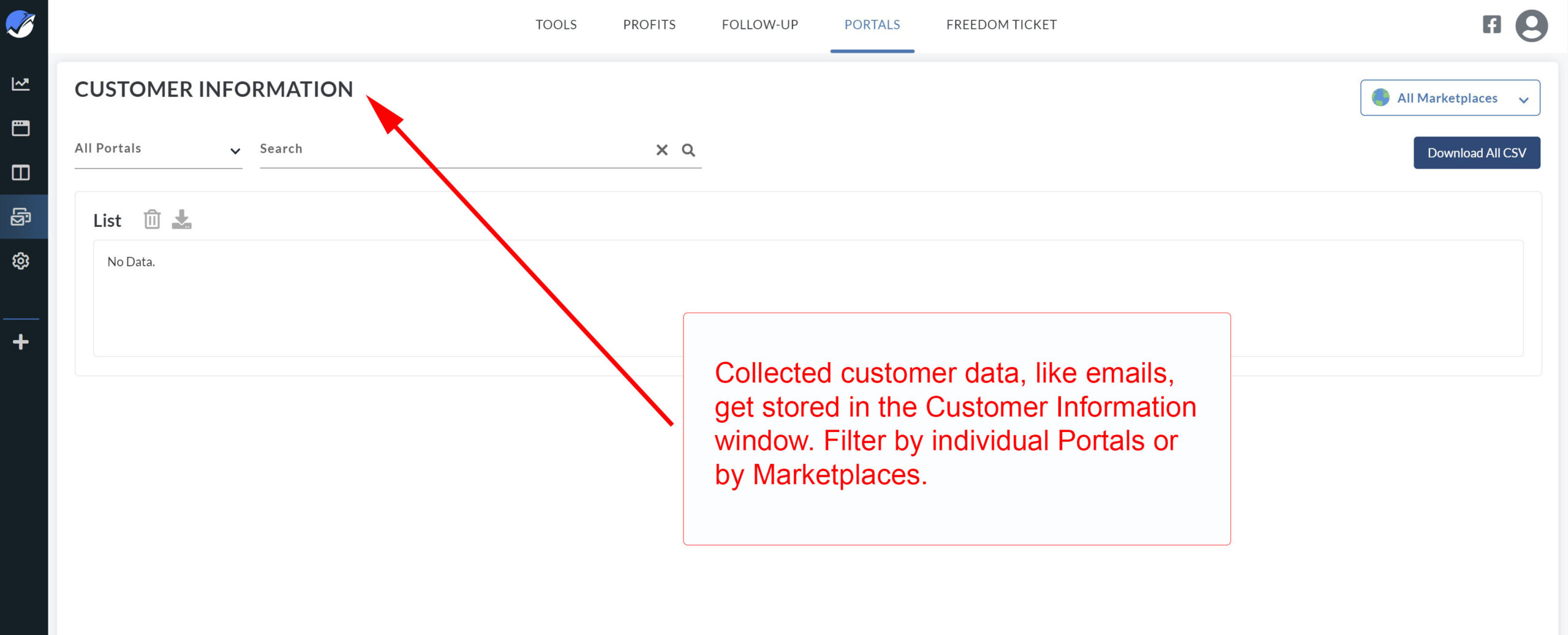Open the FREEDOM TICKET menu item
Screen dimensions: 1568x635
click(x=1001, y=25)
